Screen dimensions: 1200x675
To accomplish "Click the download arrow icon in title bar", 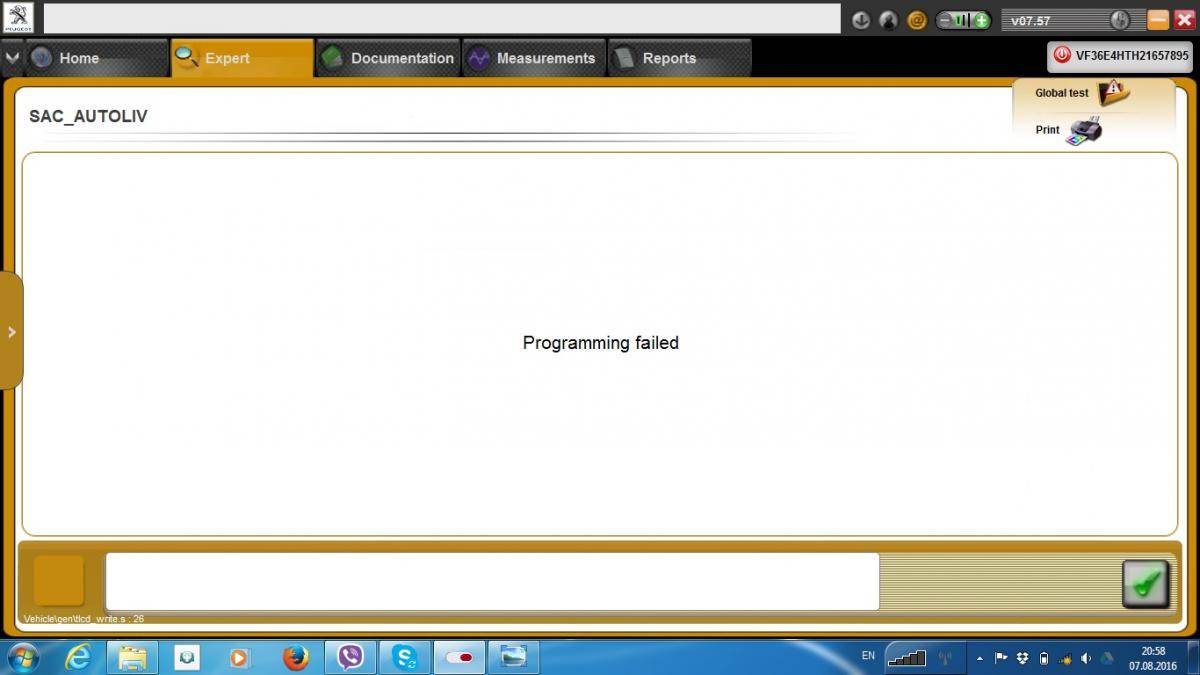I will (861, 20).
